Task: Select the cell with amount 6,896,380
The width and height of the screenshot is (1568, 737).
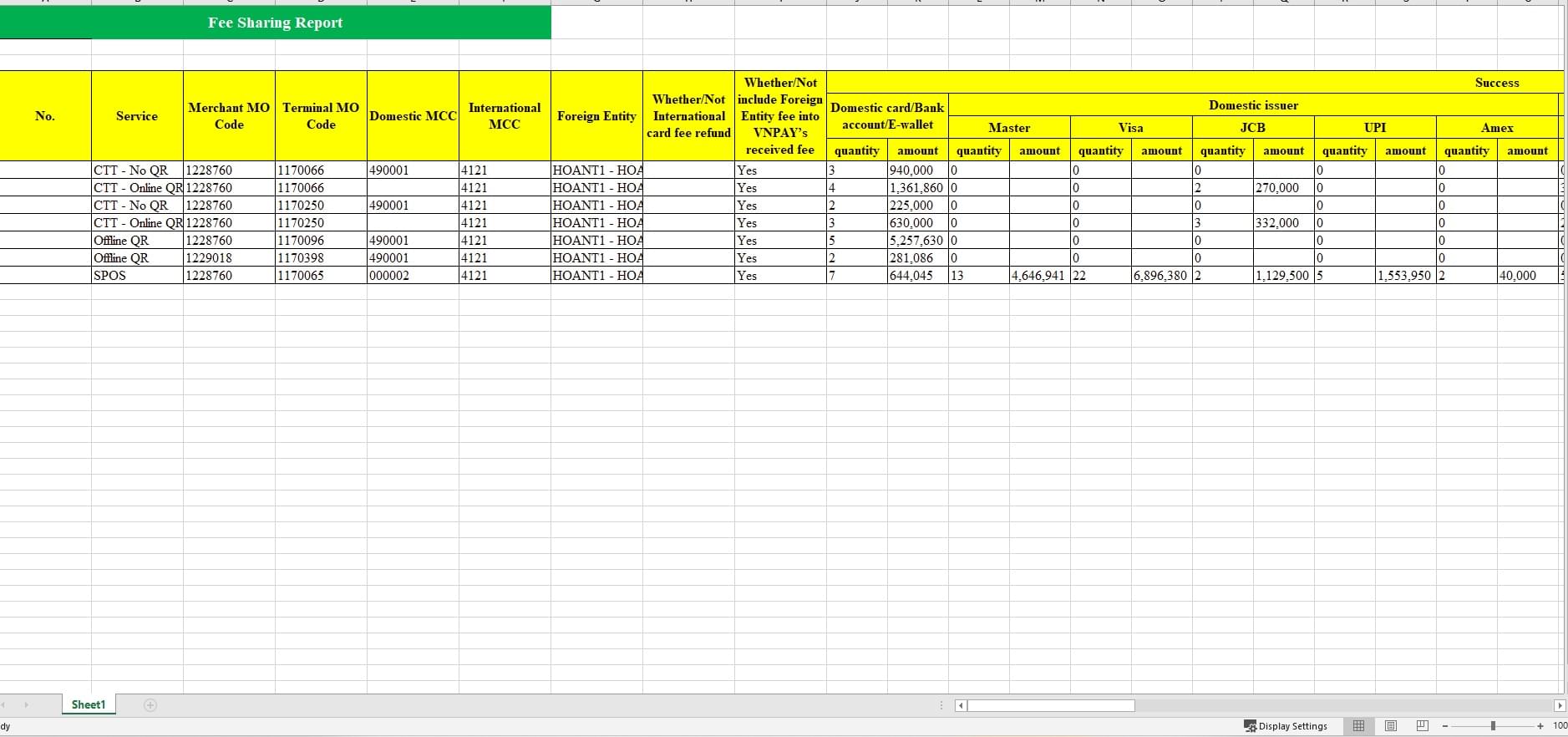Action: coord(1161,276)
